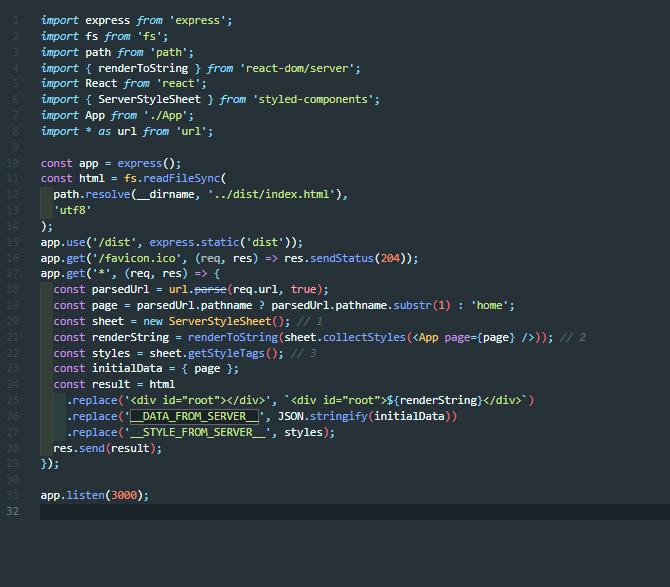Viewport: 670px width, 587px height.
Task: Click line number 32 in the gutter
Action: [x=12, y=511]
